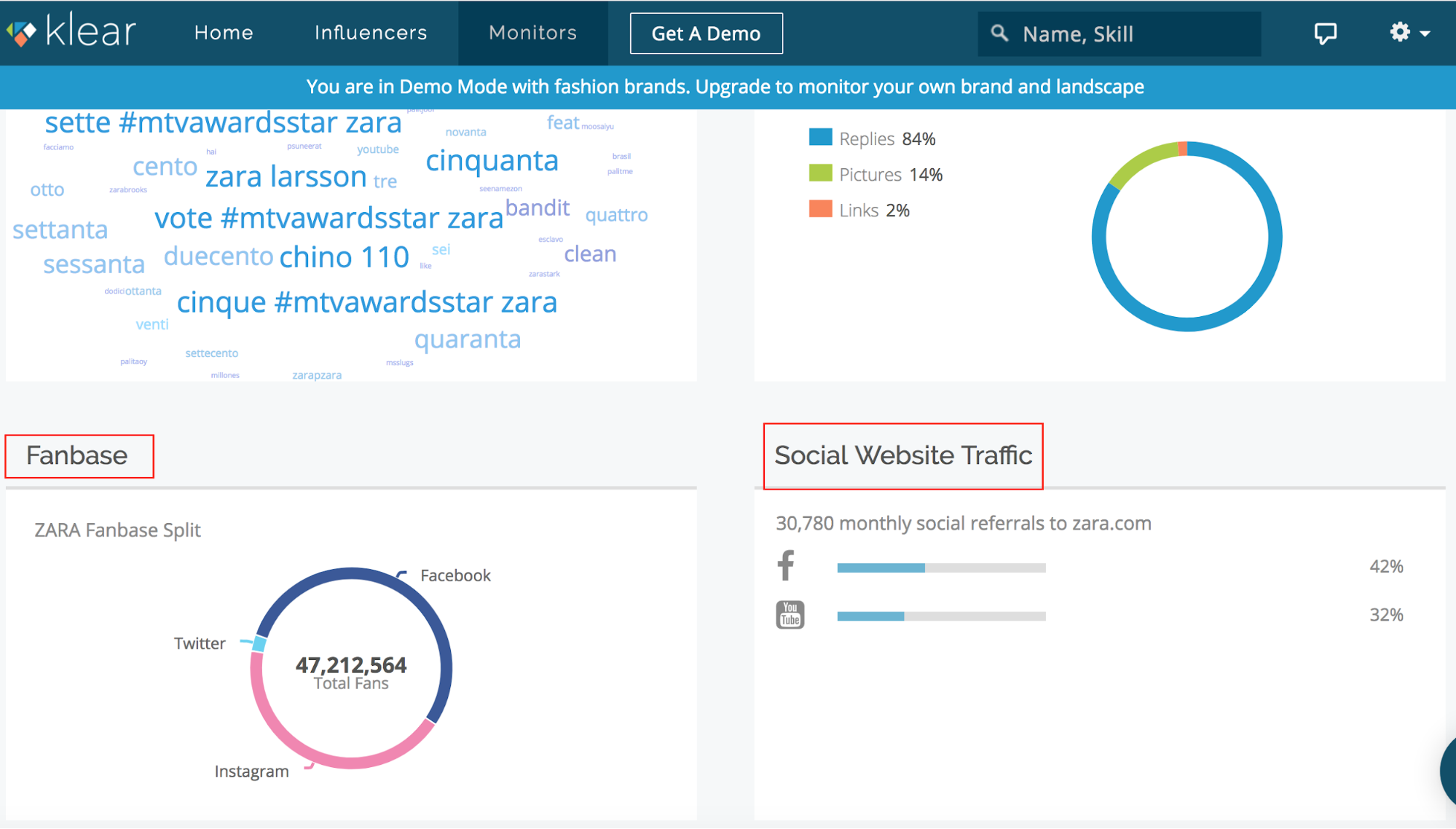Click the Facebook label on fanbase chart
This screenshot has height=829, width=1456.
[x=455, y=575]
